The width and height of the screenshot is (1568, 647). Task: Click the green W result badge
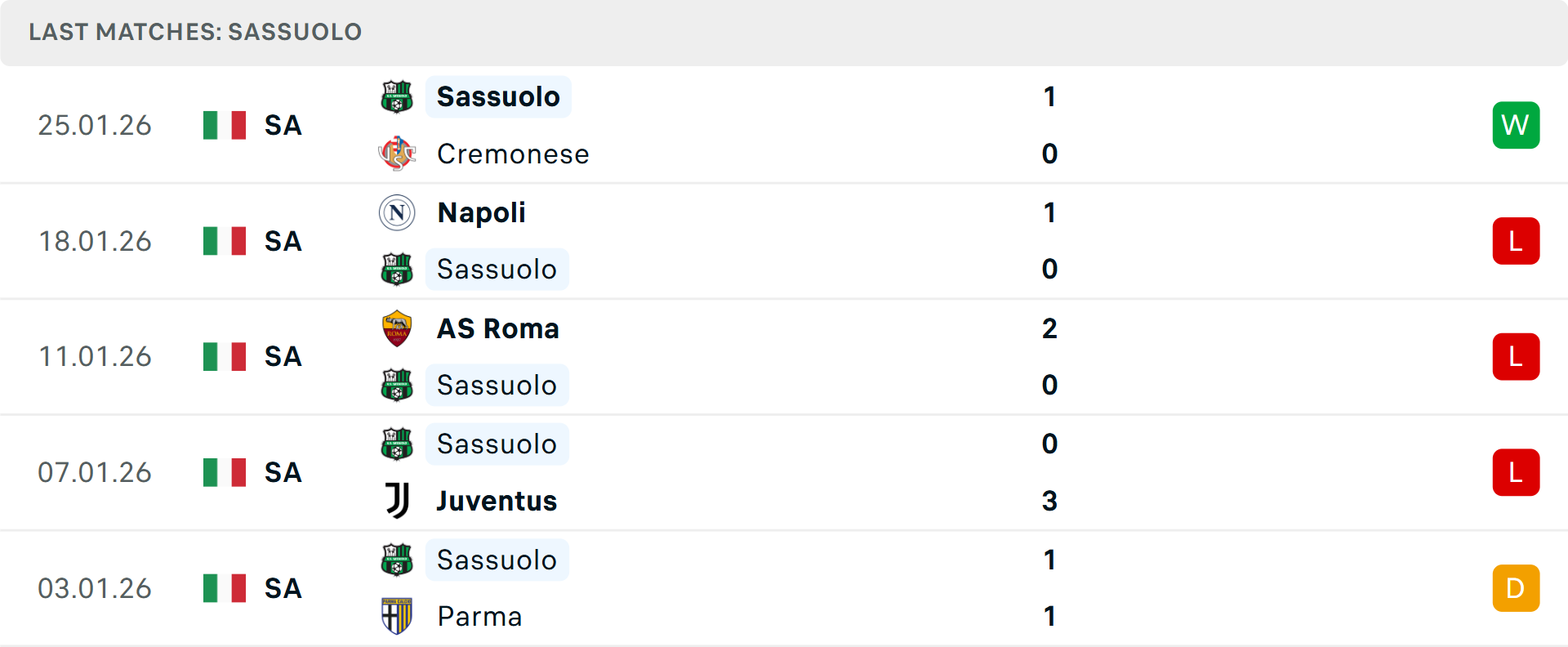click(x=1516, y=125)
